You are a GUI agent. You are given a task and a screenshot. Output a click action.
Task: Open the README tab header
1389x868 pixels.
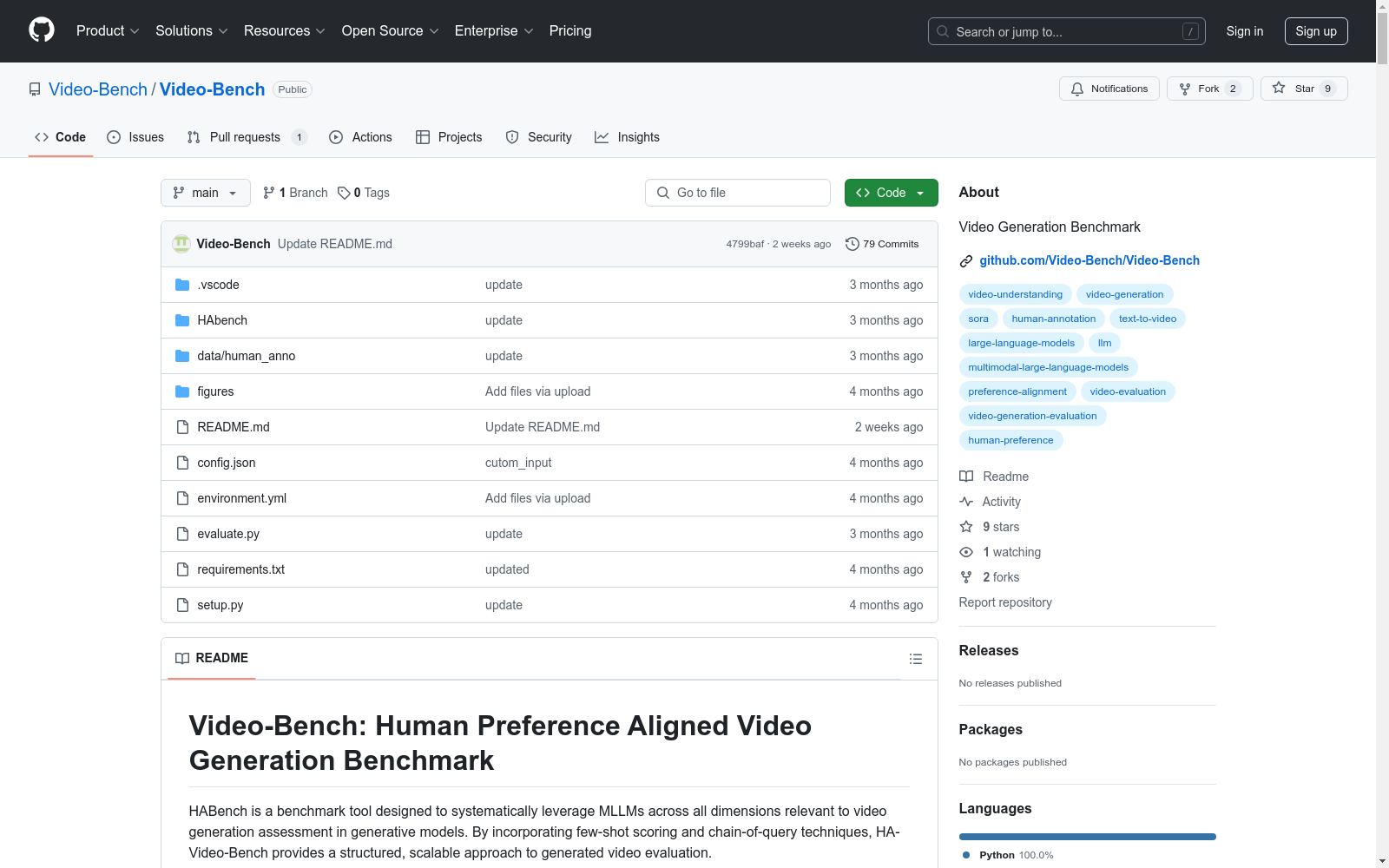click(212, 658)
